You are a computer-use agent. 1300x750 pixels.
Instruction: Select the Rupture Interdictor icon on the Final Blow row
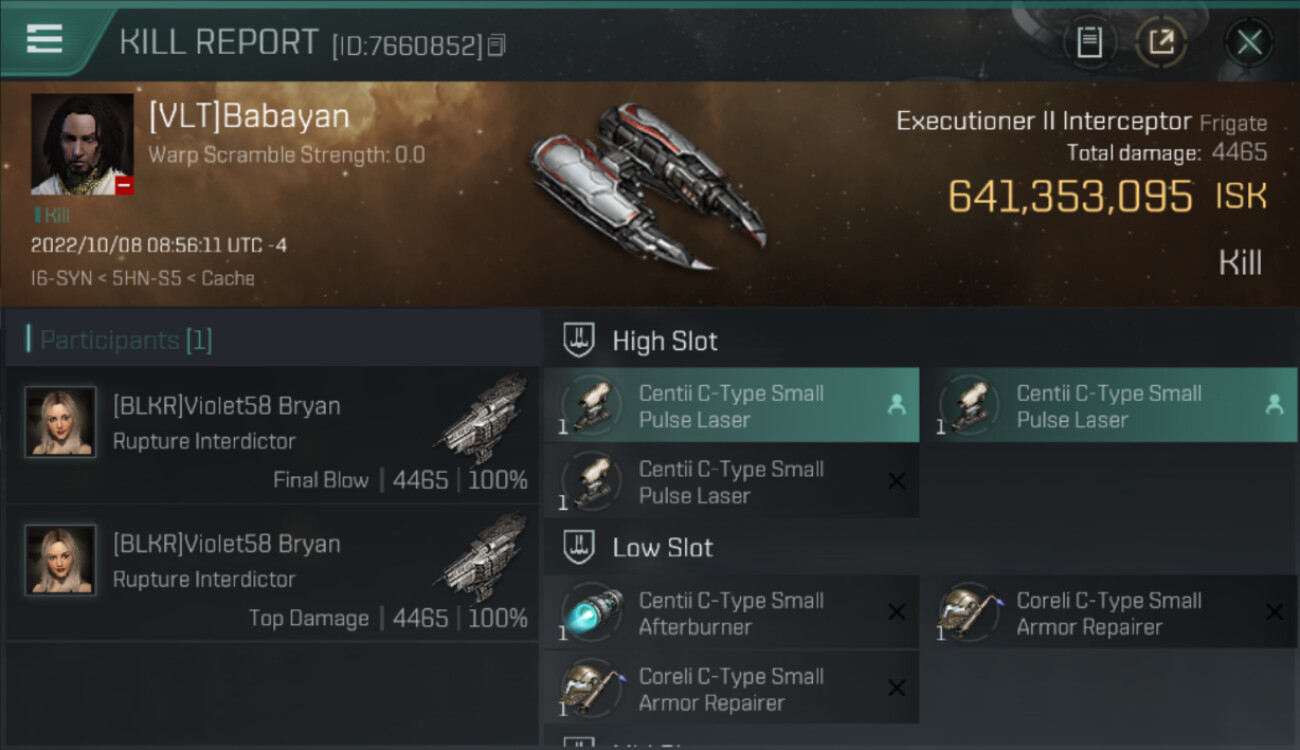point(482,419)
